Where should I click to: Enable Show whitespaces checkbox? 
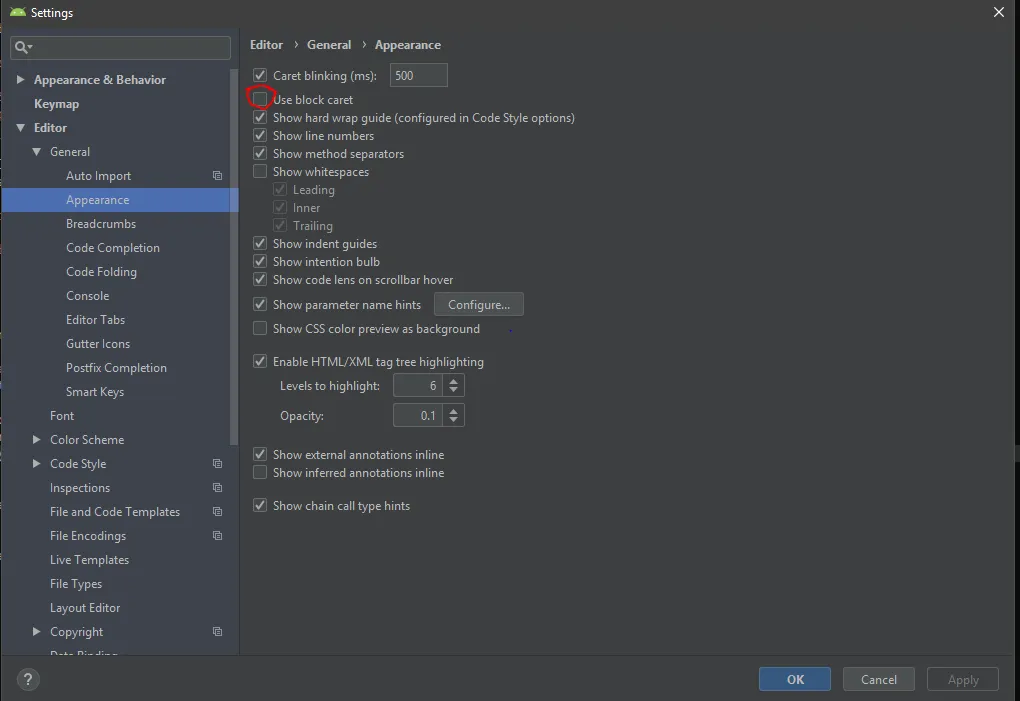(260, 172)
